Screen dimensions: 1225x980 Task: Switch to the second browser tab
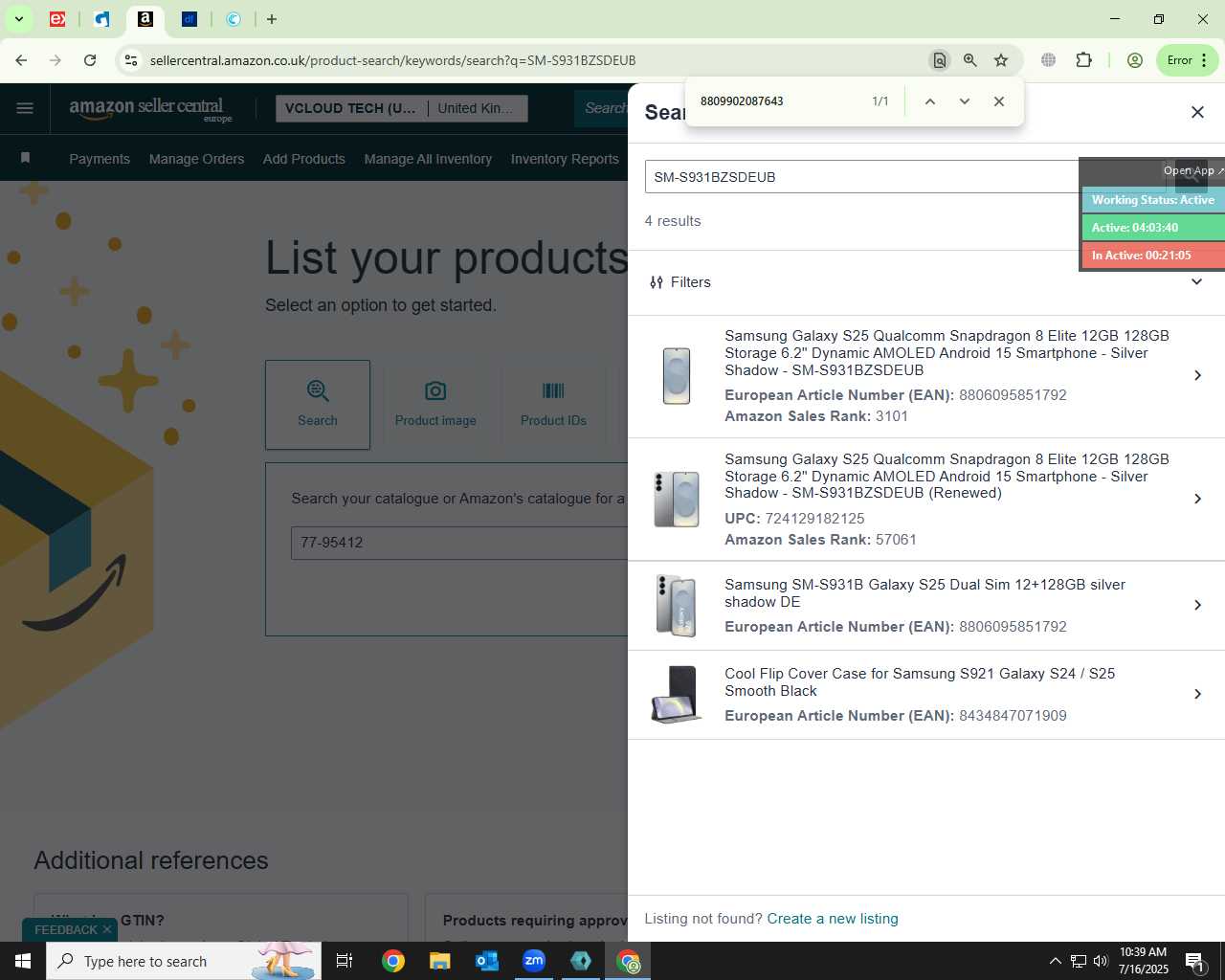(x=101, y=19)
